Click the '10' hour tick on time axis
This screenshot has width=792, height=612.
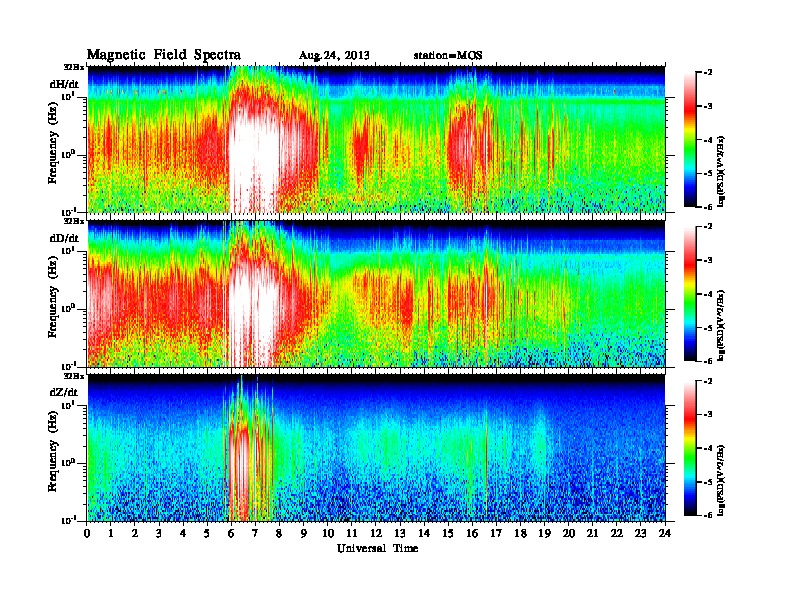328,533
